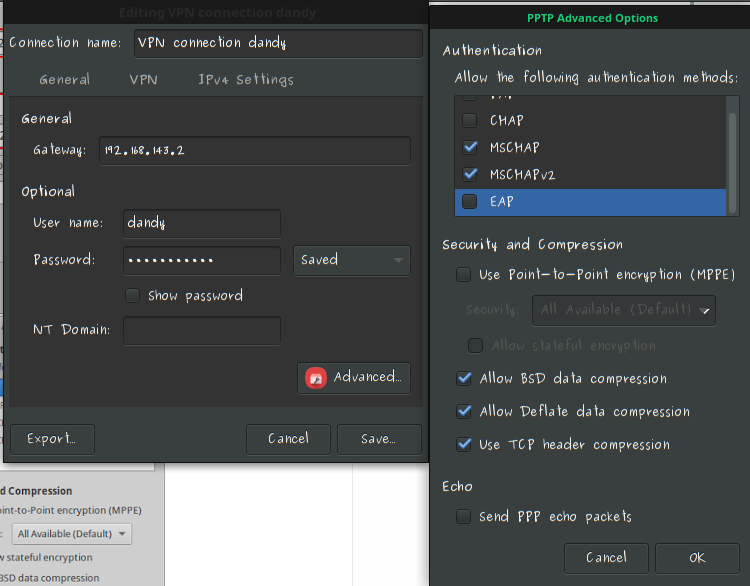
Task: Open the Advanced... options button
Action: [x=354, y=378]
